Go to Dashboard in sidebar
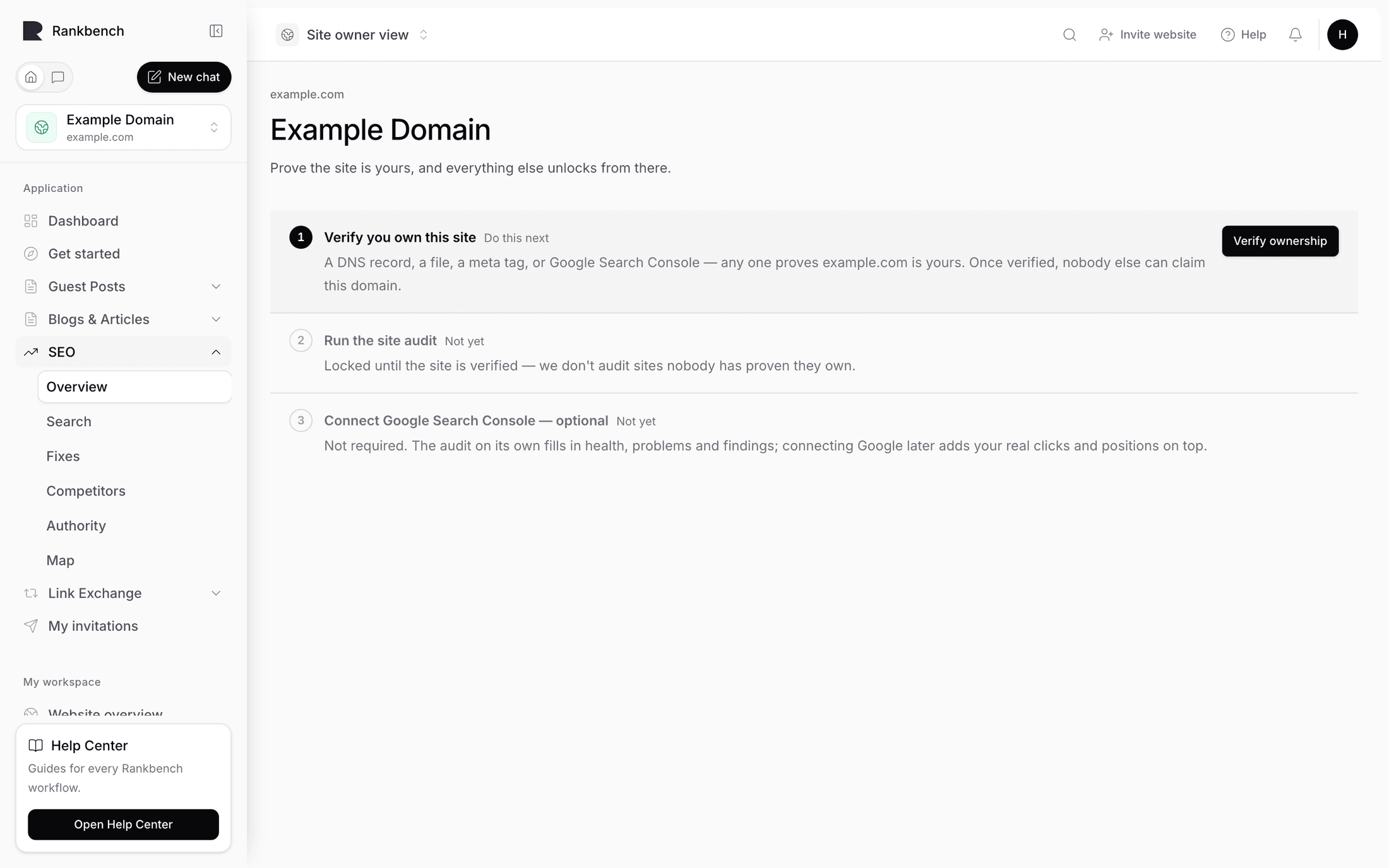Viewport: 1389px width, 868px height. tap(124, 221)
